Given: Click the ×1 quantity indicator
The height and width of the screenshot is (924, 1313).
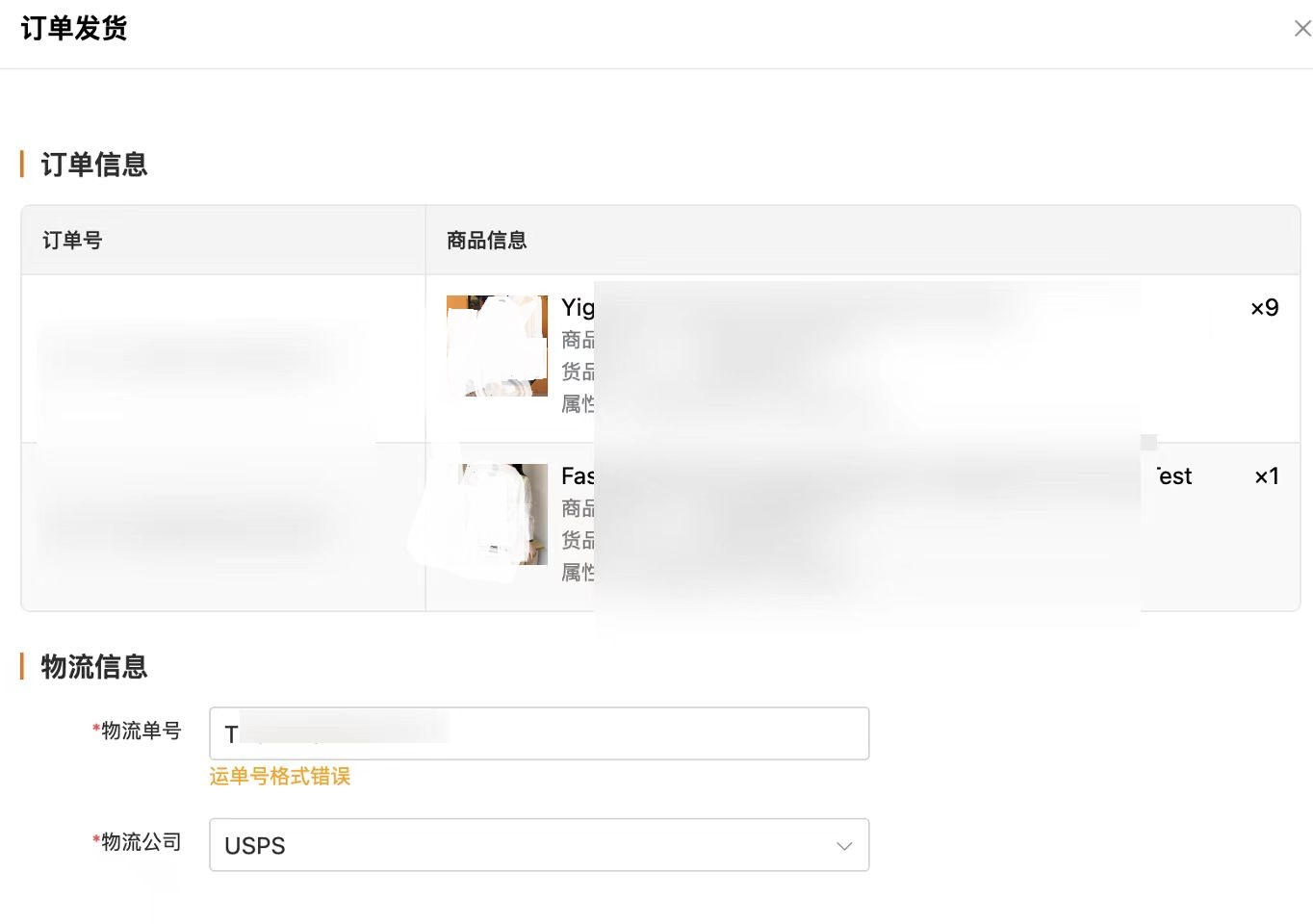Looking at the screenshot, I should pyautogui.click(x=1267, y=476).
